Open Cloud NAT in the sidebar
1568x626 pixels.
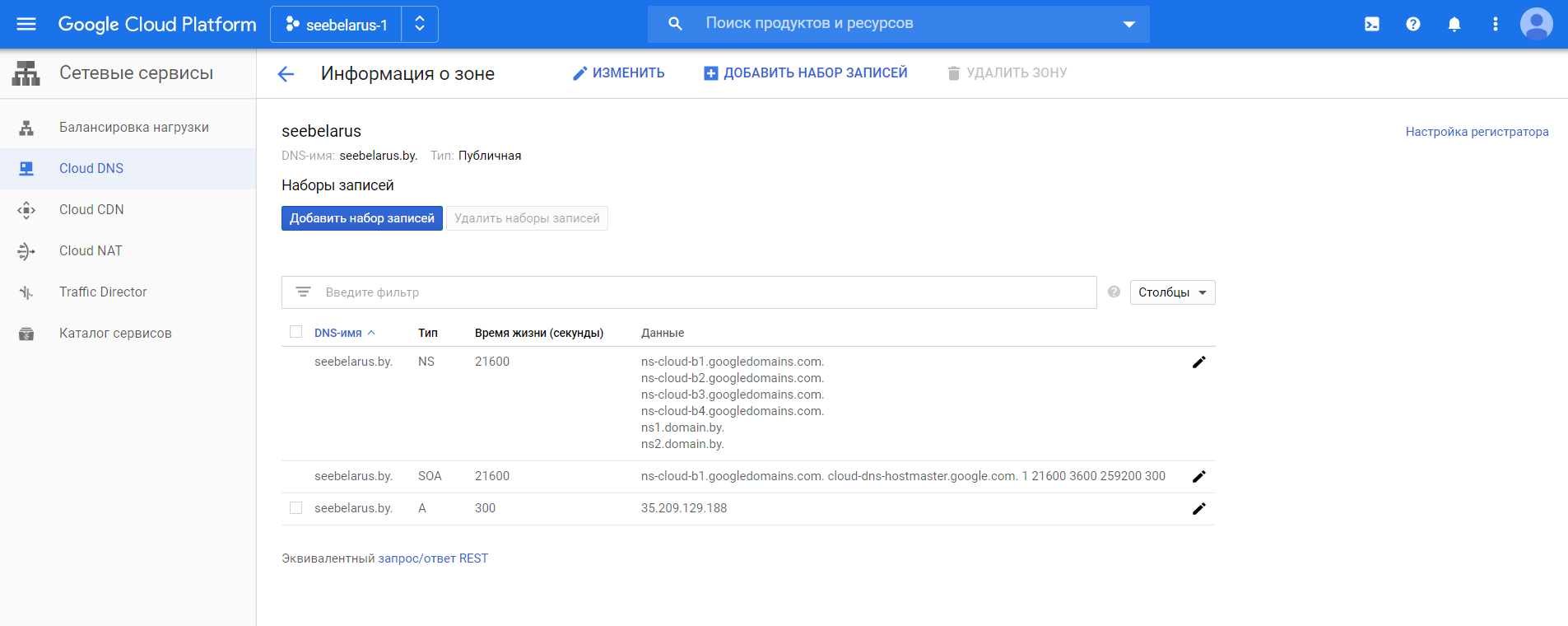pyautogui.click(x=91, y=251)
